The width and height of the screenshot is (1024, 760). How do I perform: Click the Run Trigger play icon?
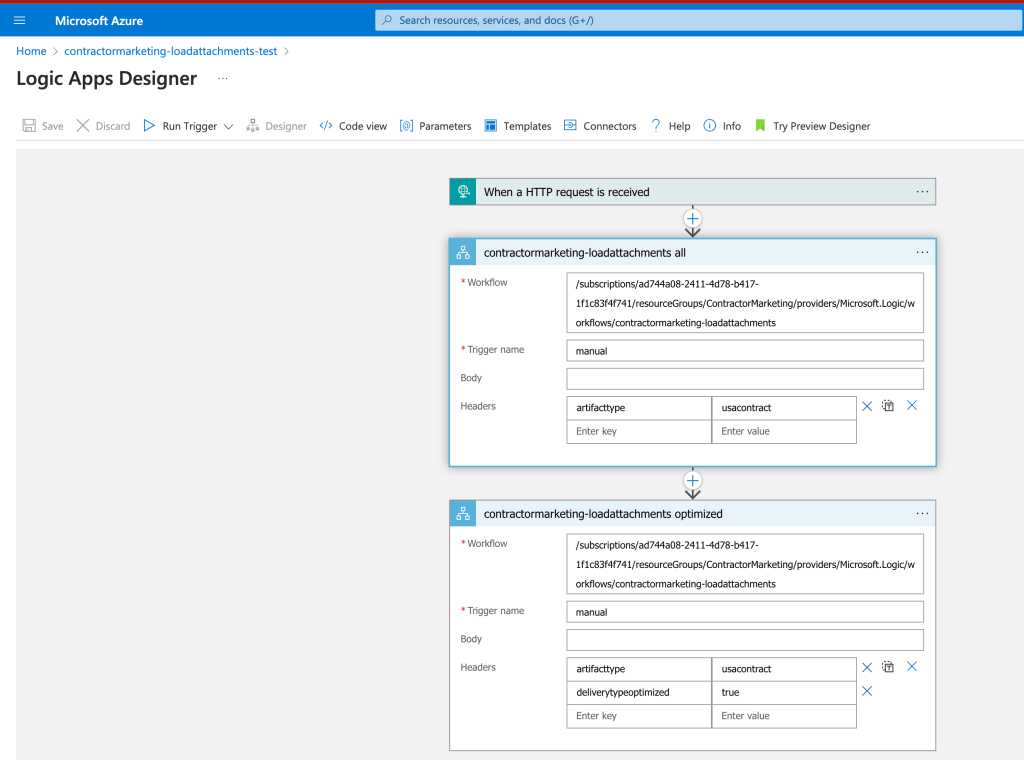pos(149,125)
